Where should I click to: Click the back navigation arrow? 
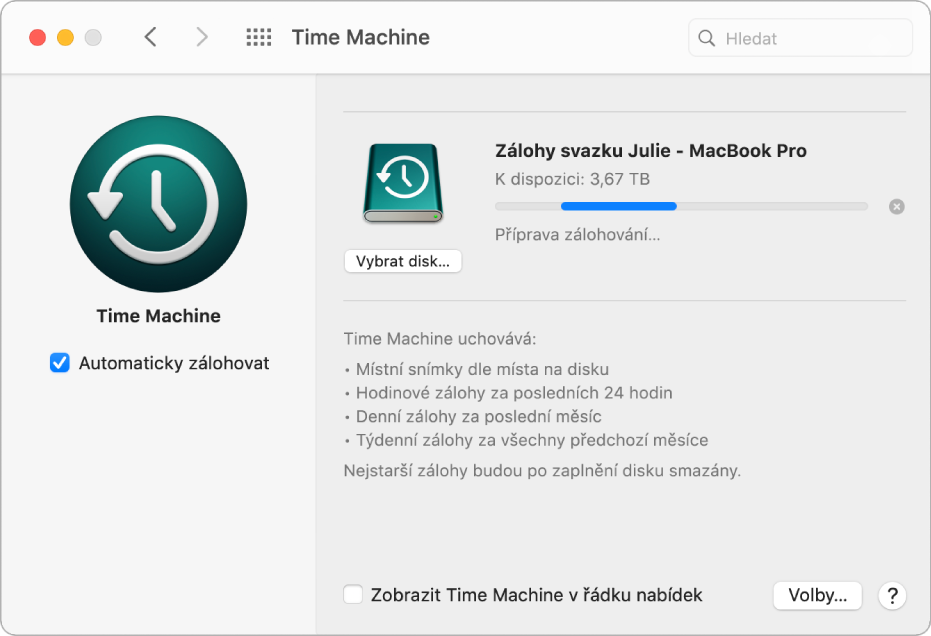pos(150,36)
